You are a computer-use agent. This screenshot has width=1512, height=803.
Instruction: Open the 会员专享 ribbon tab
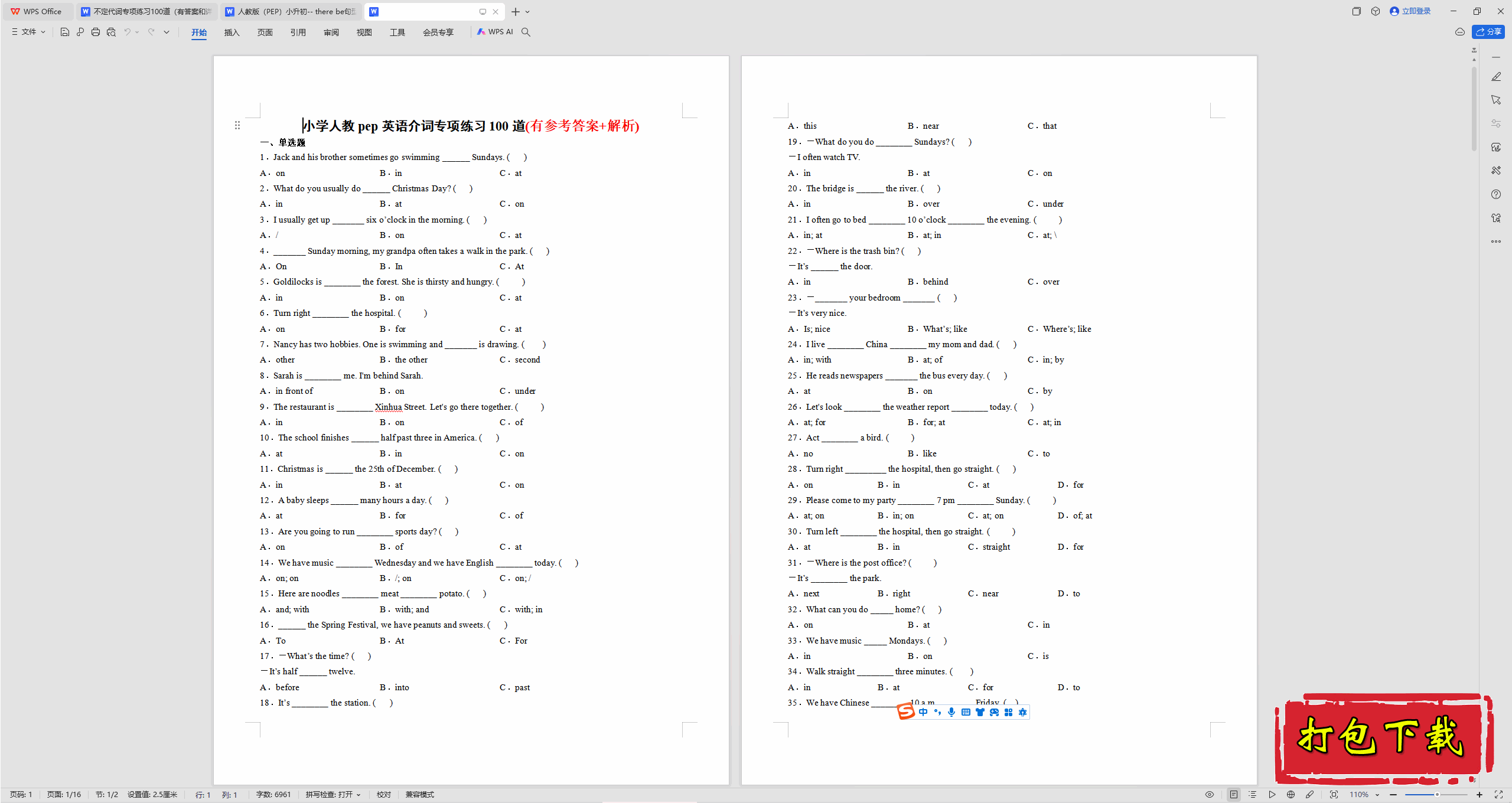point(438,32)
